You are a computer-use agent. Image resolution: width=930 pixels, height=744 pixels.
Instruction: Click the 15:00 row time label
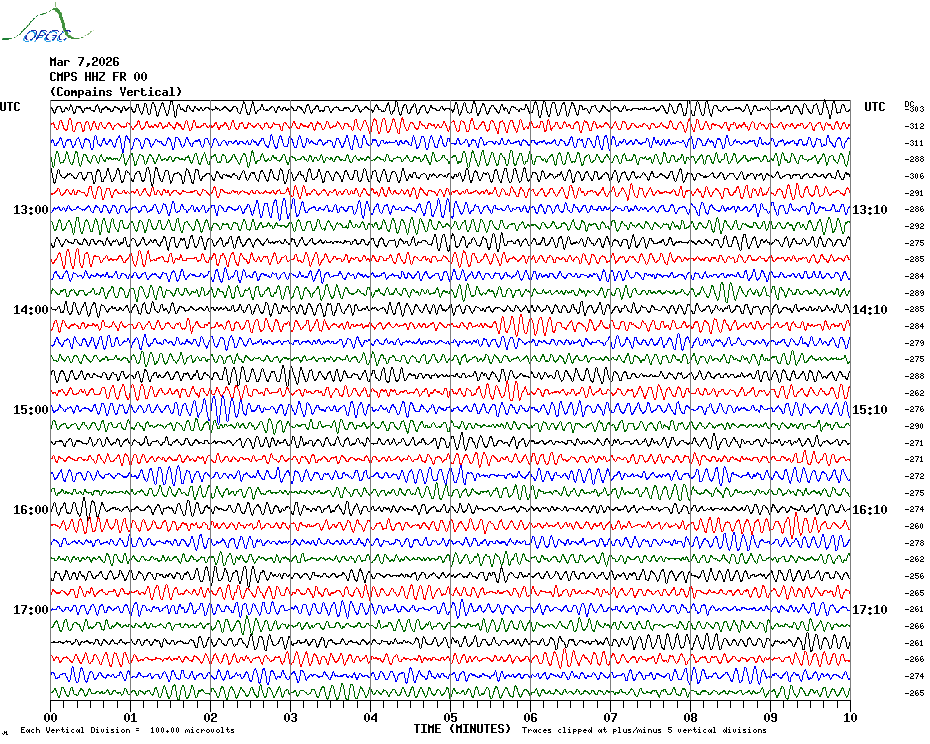pos(31,410)
